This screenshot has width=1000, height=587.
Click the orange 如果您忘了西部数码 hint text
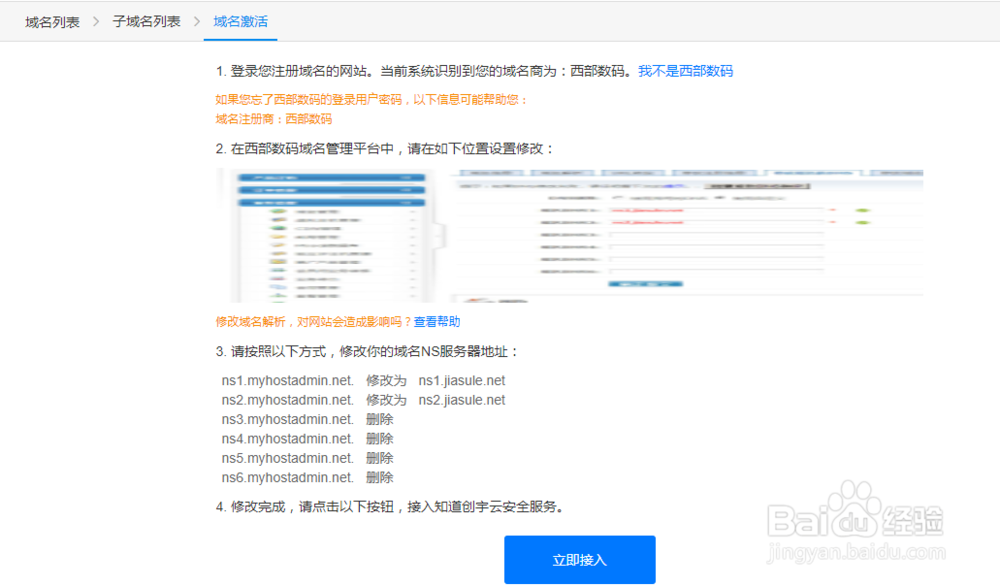[x=372, y=100]
